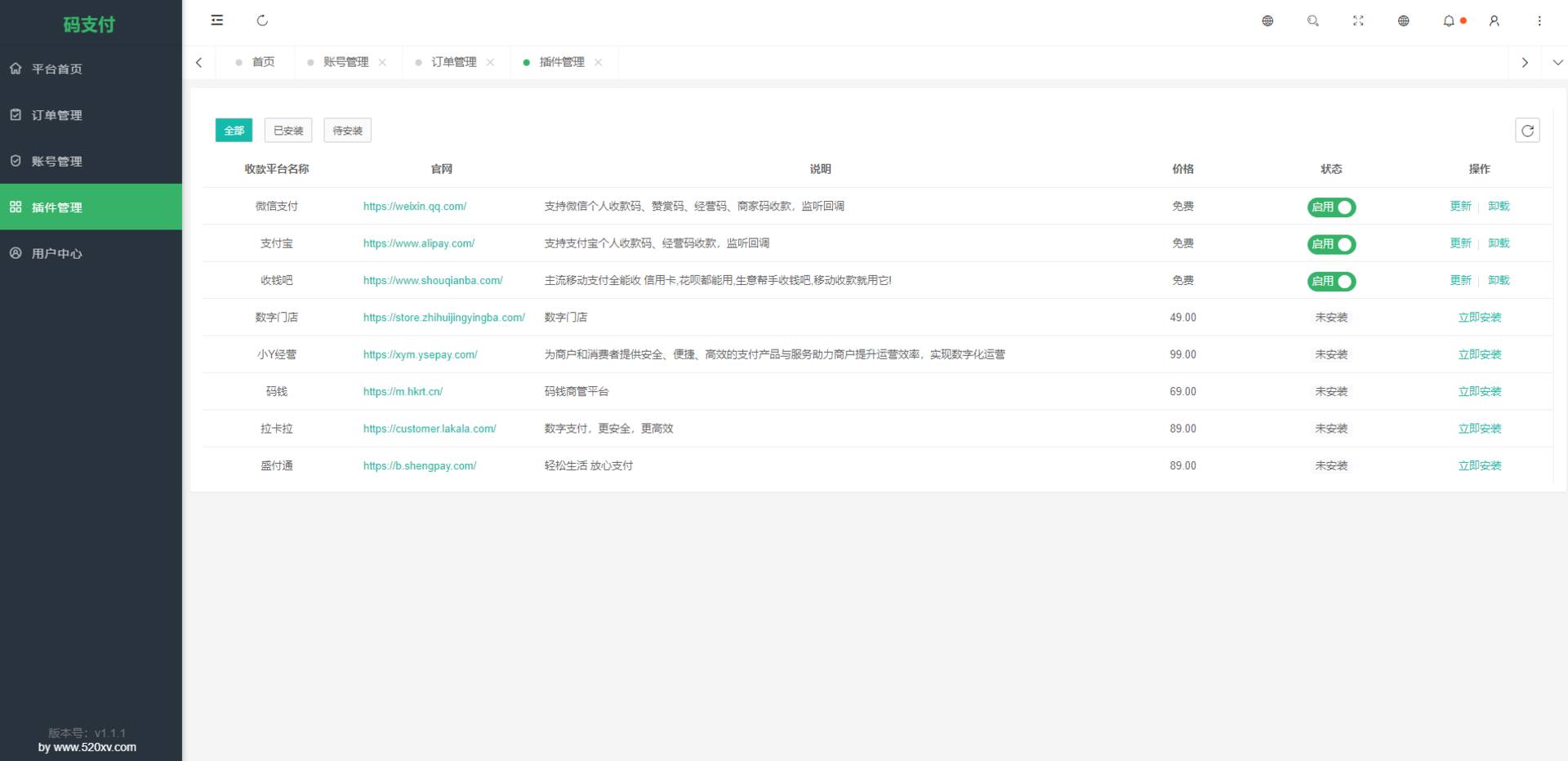The image size is (1568, 761).
Task: Open the user account icon
Action: pos(1494,20)
